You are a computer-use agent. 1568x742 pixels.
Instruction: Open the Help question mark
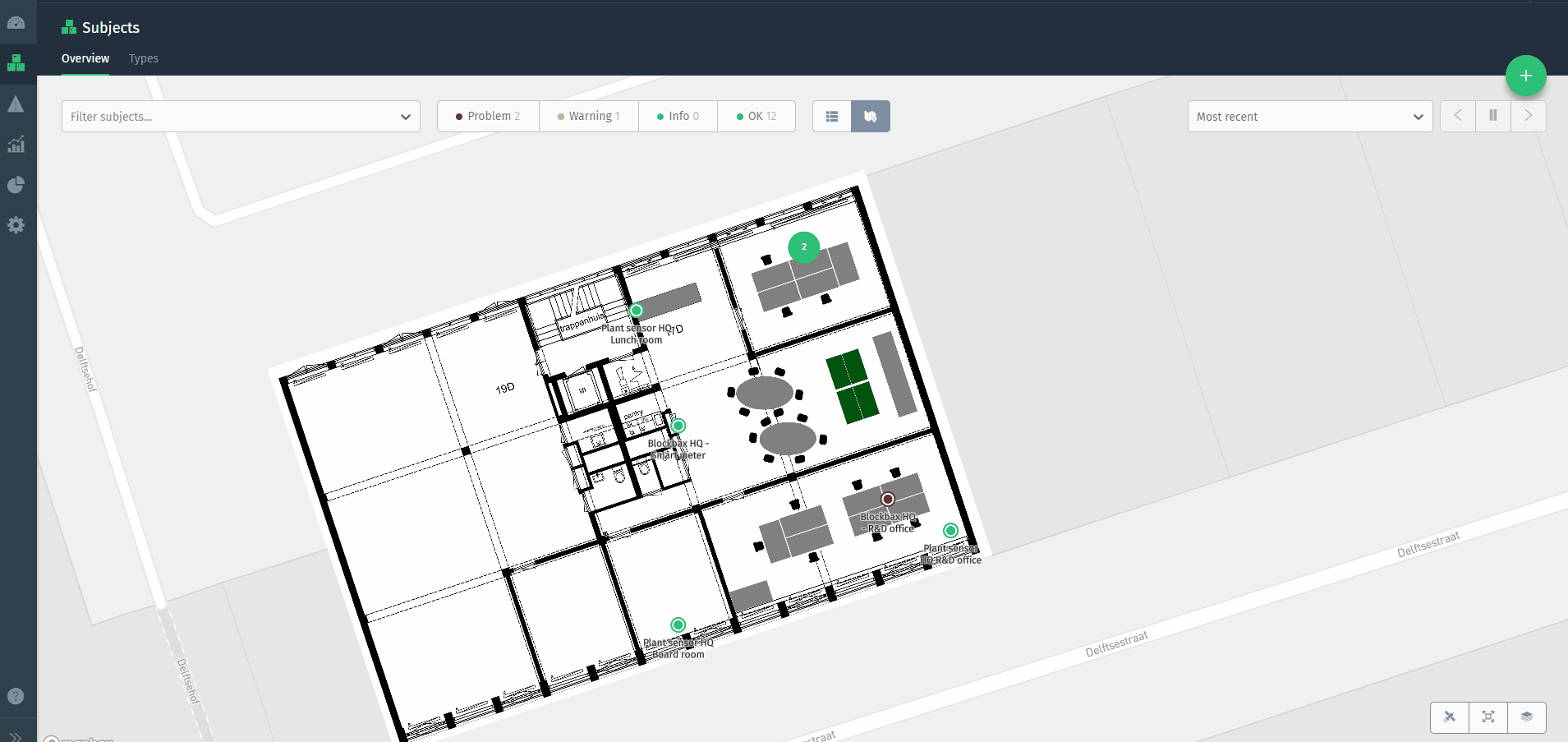coord(16,695)
